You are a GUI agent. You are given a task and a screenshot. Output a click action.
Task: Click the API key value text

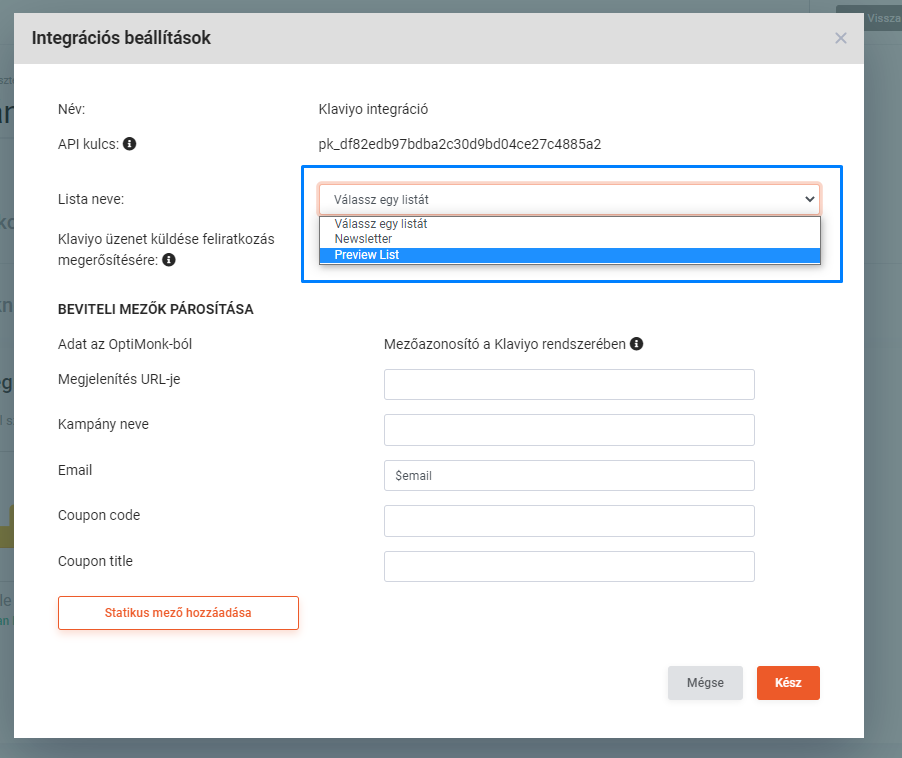[460, 144]
